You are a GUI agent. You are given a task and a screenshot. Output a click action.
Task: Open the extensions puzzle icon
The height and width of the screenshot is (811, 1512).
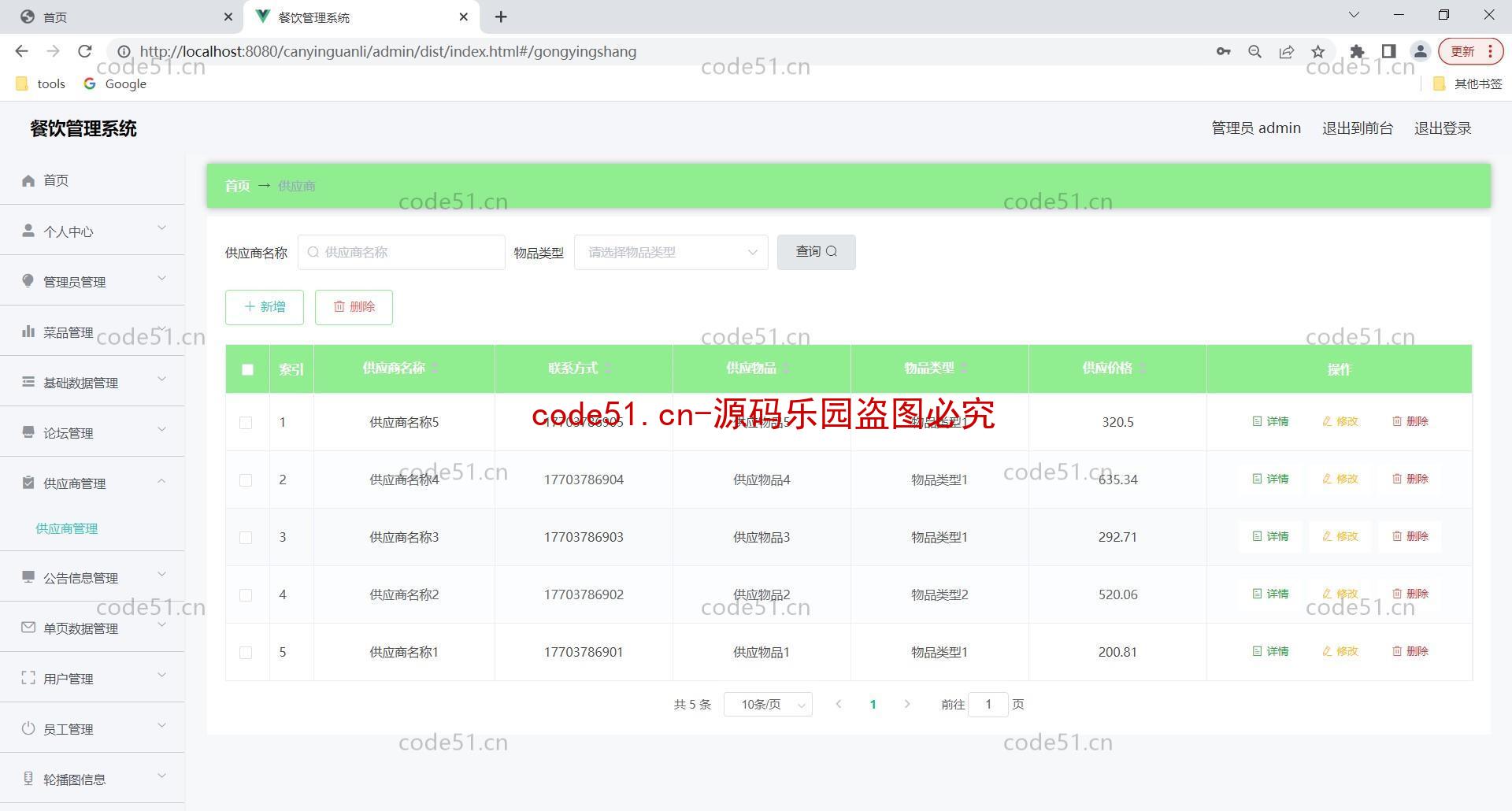tap(1357, 51)
